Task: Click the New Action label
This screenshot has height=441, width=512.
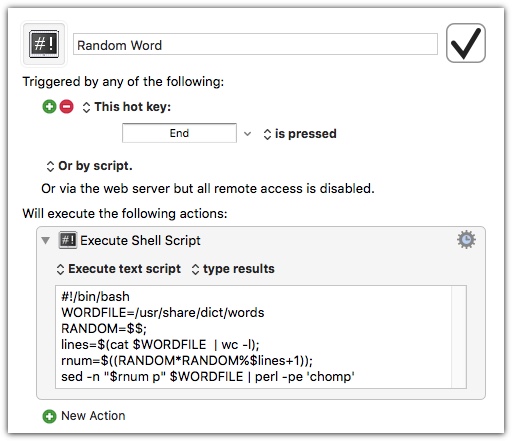Action: point(93,416)
